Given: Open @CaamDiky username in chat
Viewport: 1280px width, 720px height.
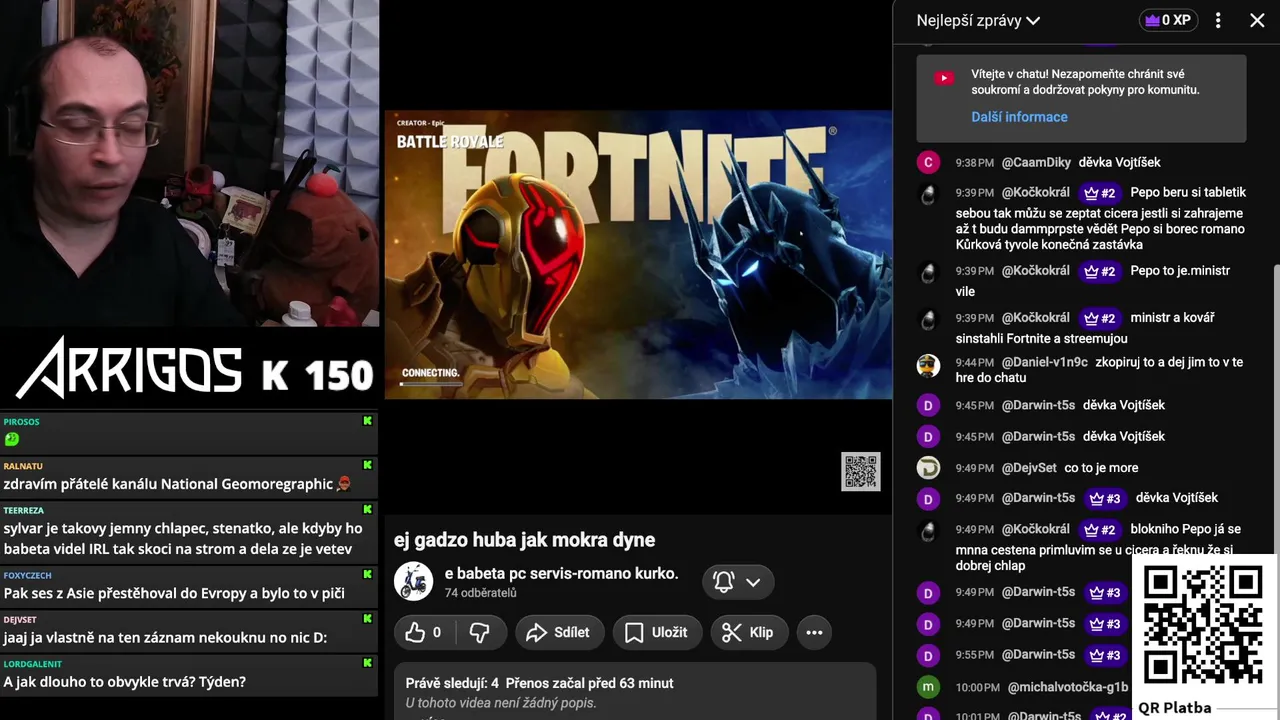Looking at the screenshot, I should coord(1036,162).
